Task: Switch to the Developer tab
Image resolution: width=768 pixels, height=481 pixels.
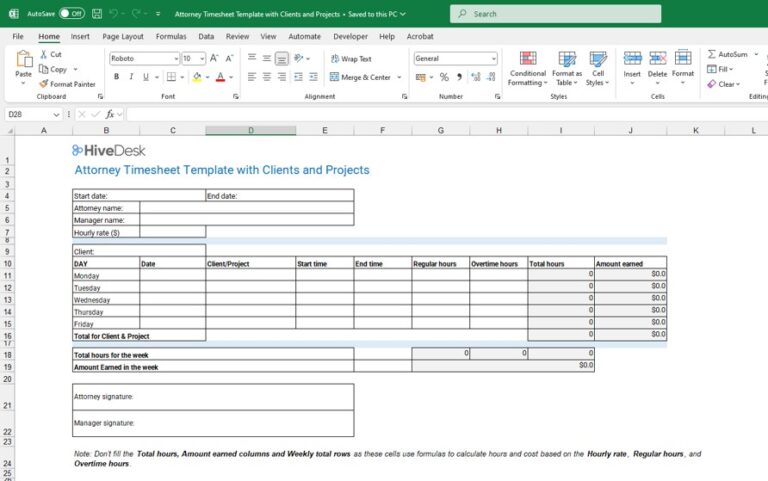Action: tap(350, 36)
